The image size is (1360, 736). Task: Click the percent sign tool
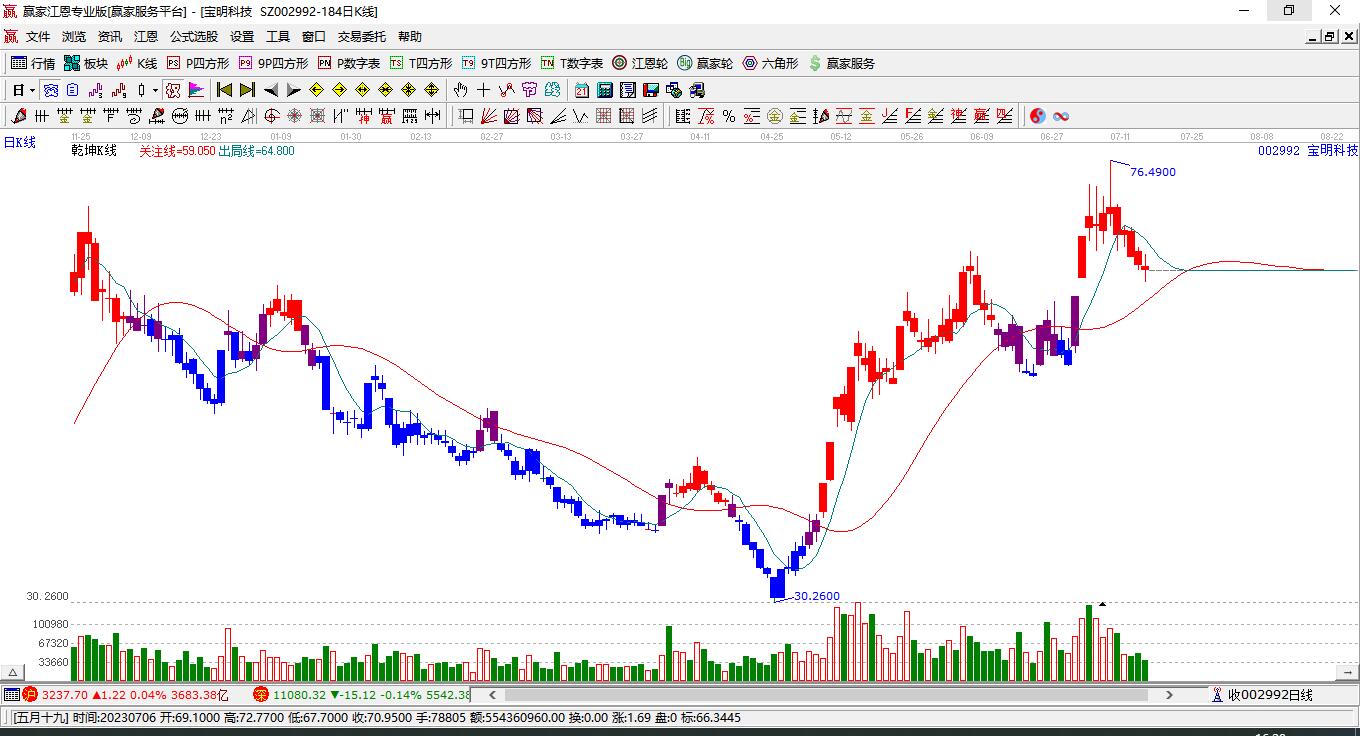click(x=729, y=116)
